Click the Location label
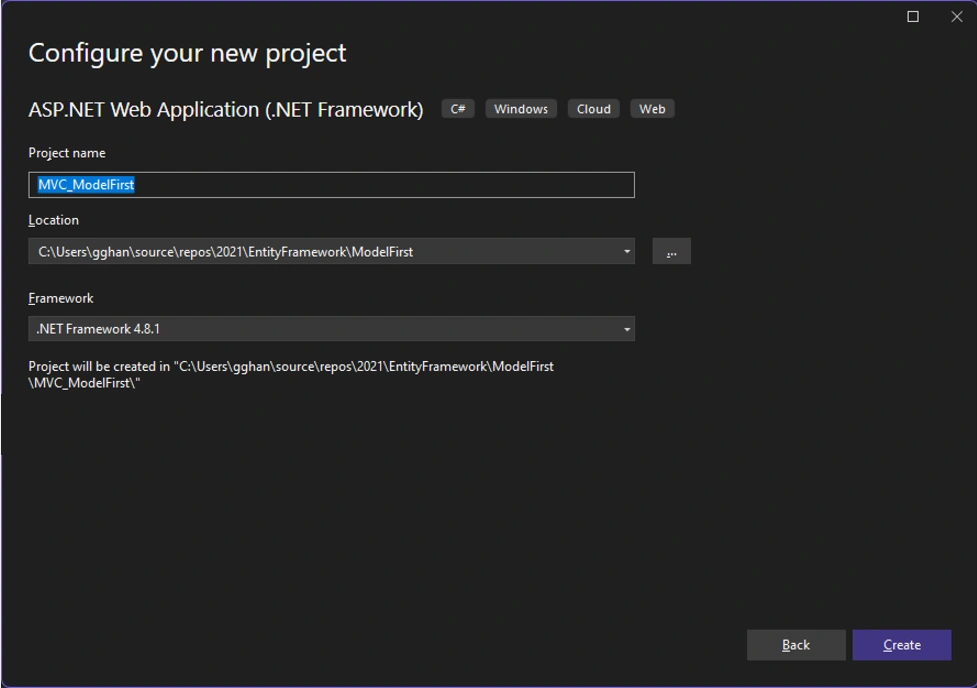This screenshot has width=977, height=688. point(54,220)
